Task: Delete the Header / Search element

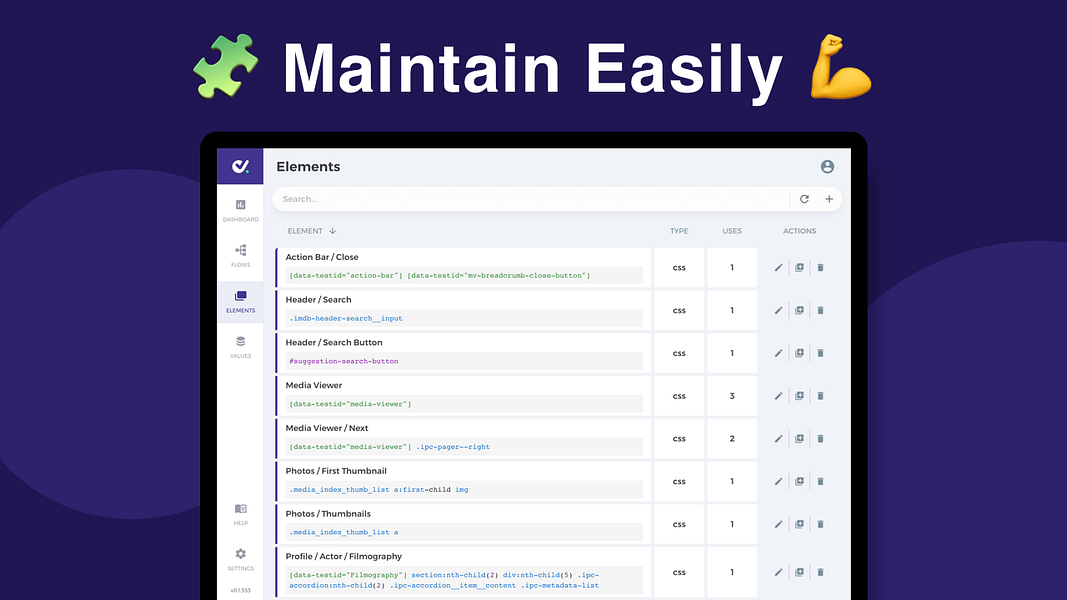Action: coord(821,310)
